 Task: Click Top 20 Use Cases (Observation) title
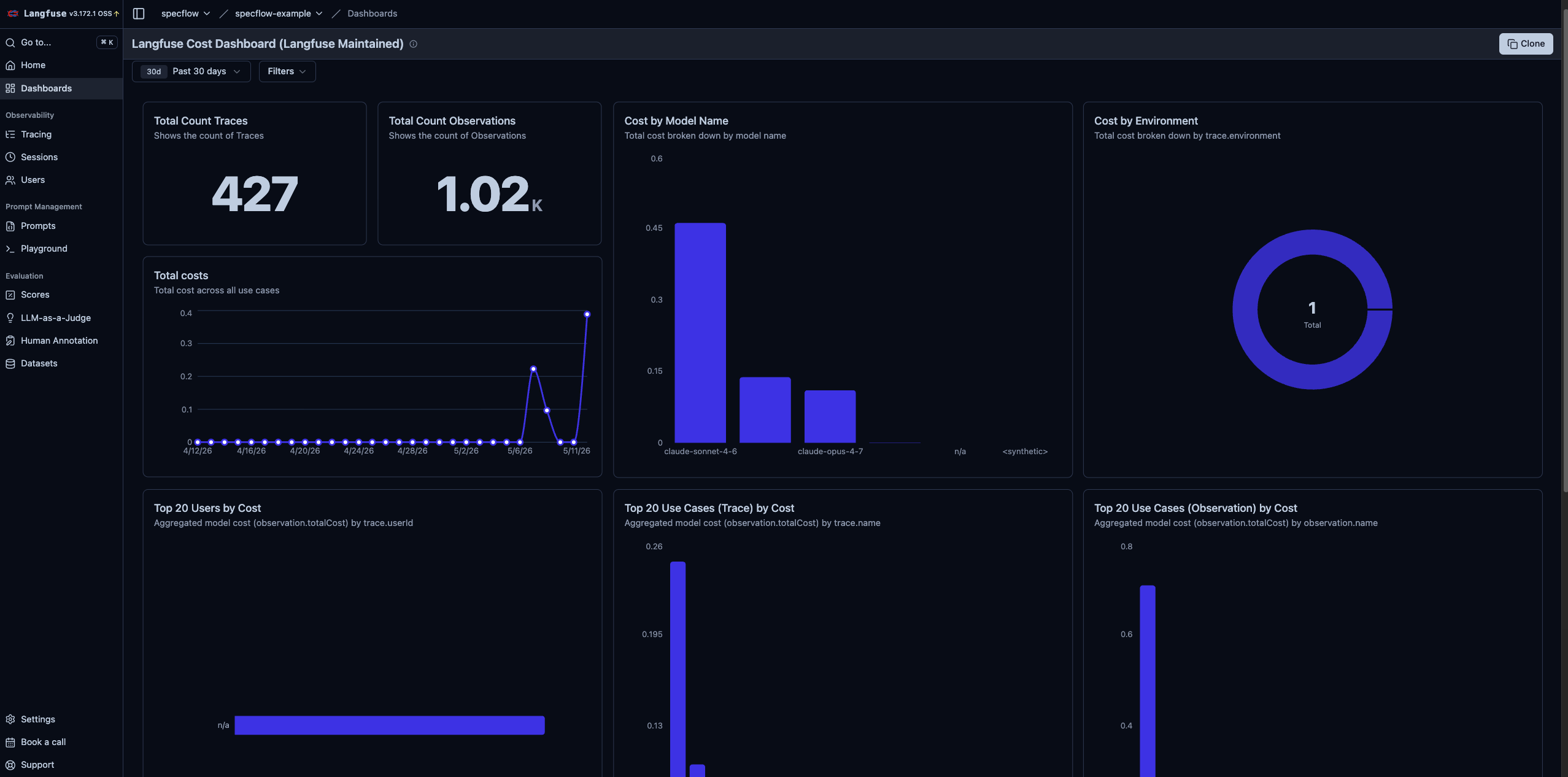[1195, 508]
